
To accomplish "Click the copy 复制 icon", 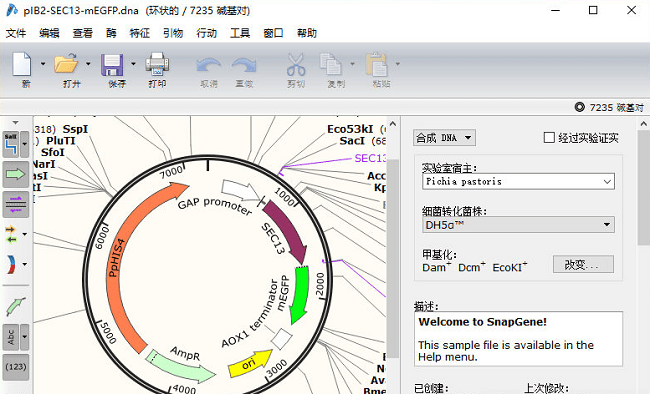I will pyautogui.click(x=330, y=65).
